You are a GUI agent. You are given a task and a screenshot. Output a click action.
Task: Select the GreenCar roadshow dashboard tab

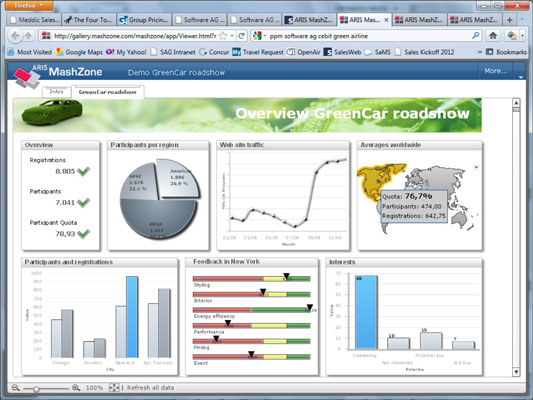[107, 92]
